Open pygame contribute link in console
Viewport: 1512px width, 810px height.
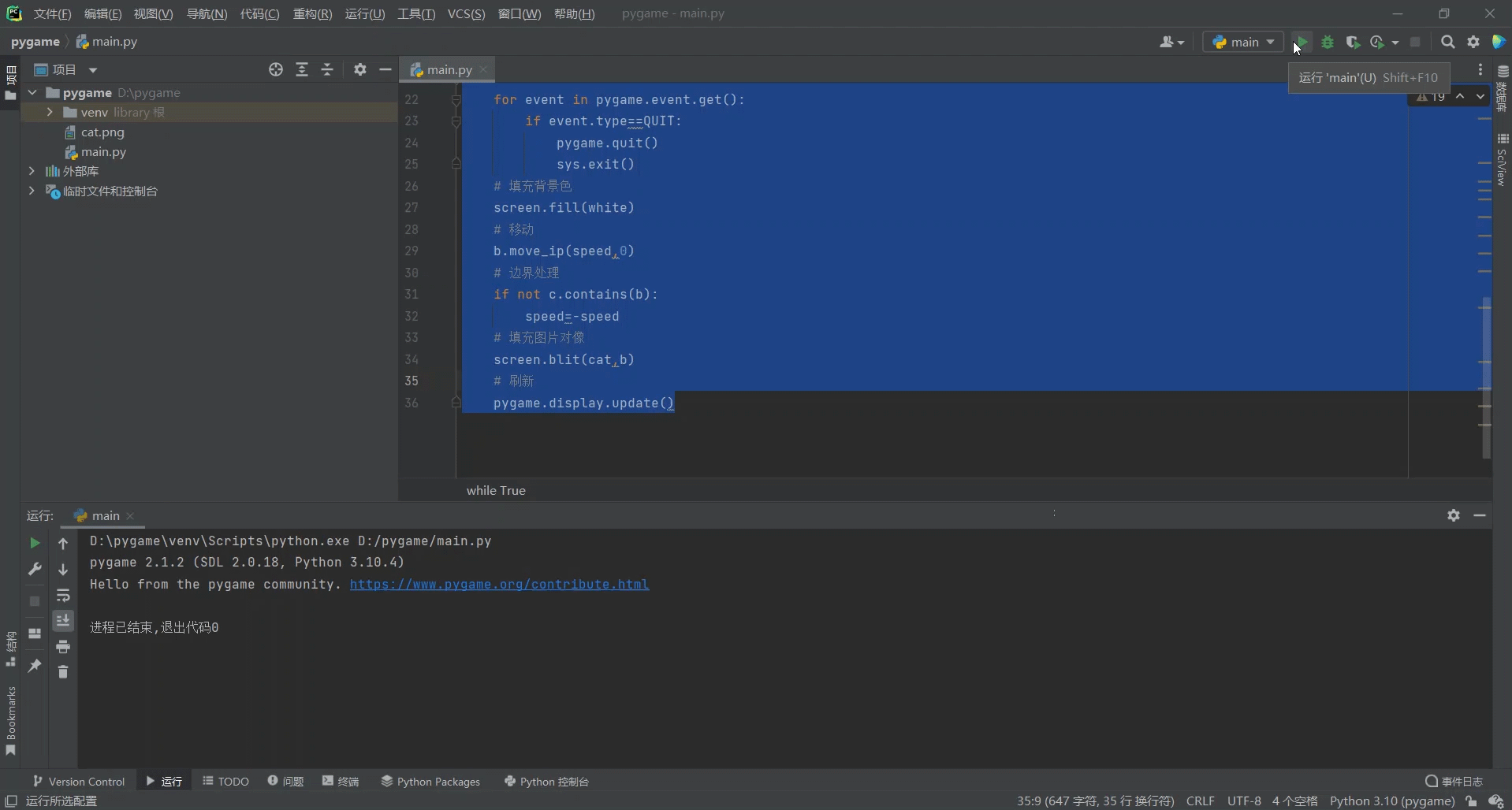pos(500,584)
